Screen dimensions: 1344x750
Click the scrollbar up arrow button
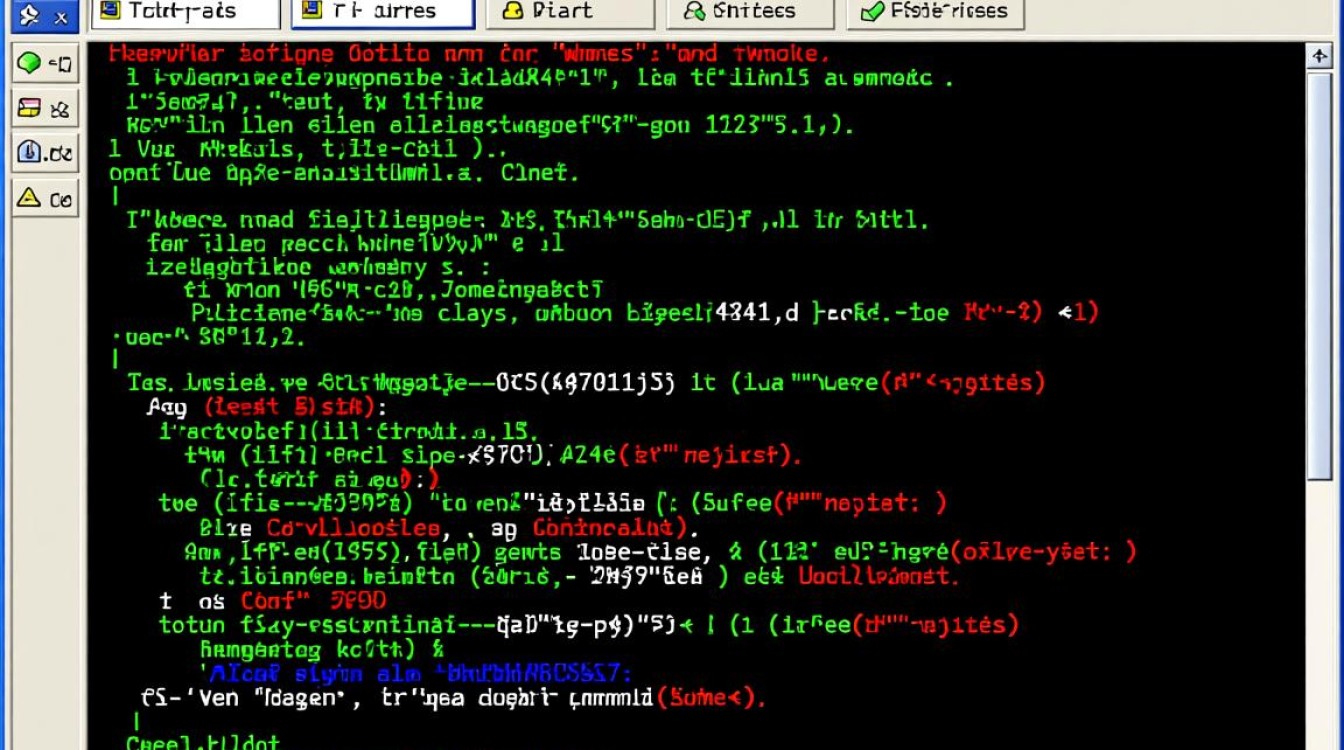(1319, 57)
